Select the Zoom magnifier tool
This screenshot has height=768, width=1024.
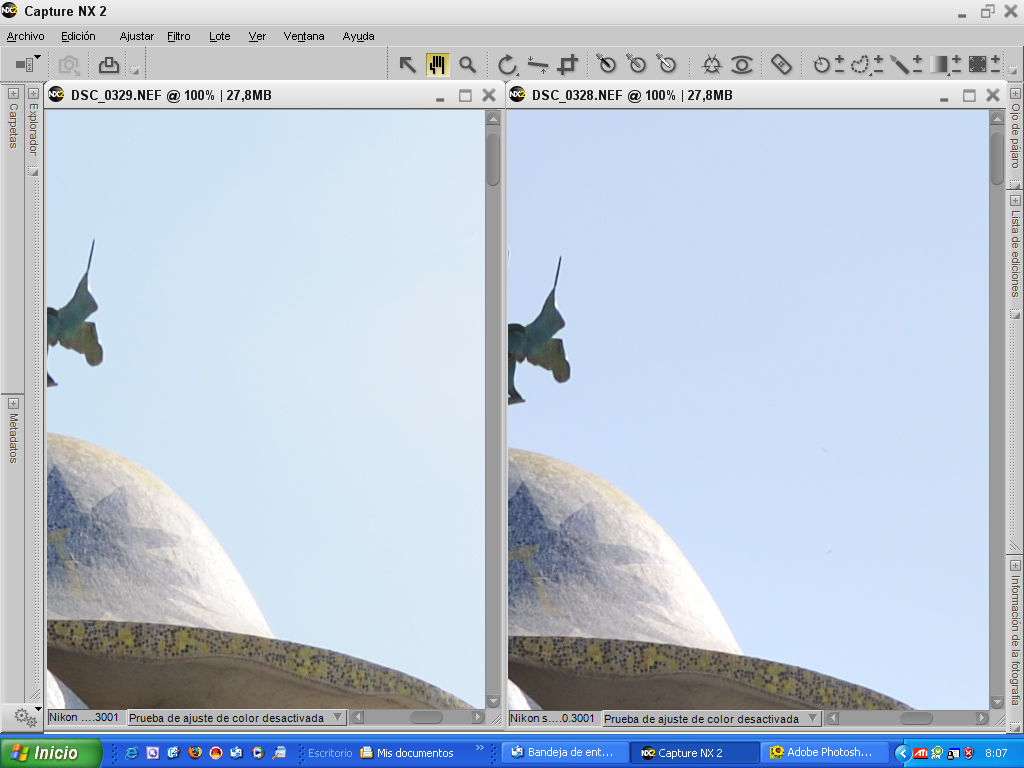point(467,65)
